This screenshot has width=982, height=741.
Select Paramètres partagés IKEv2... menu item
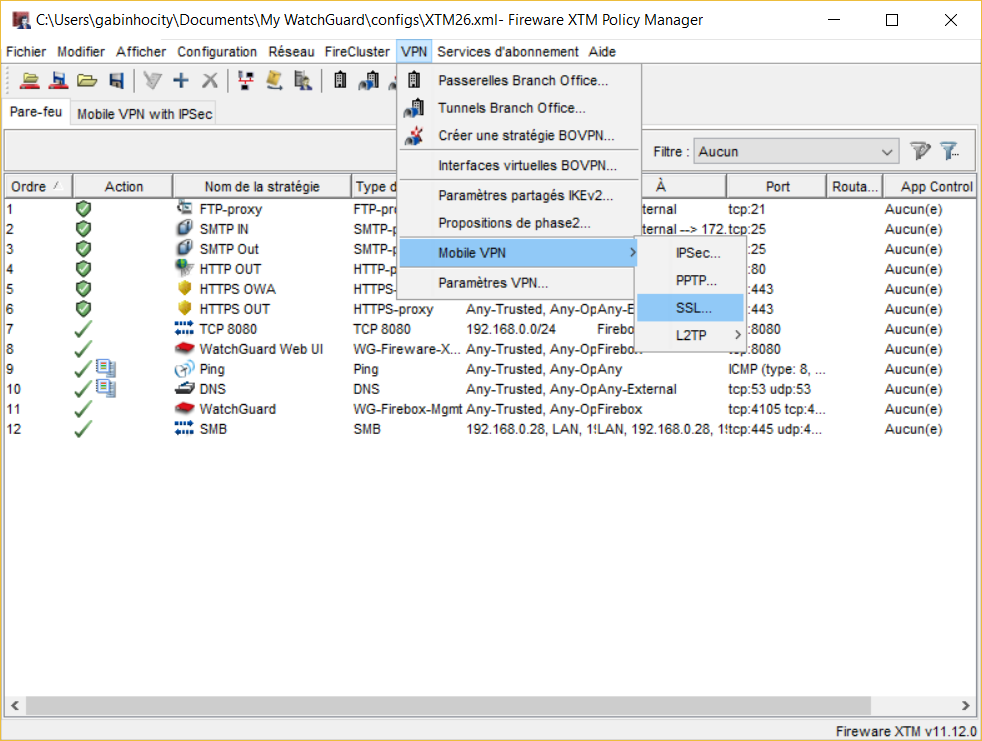519,195
